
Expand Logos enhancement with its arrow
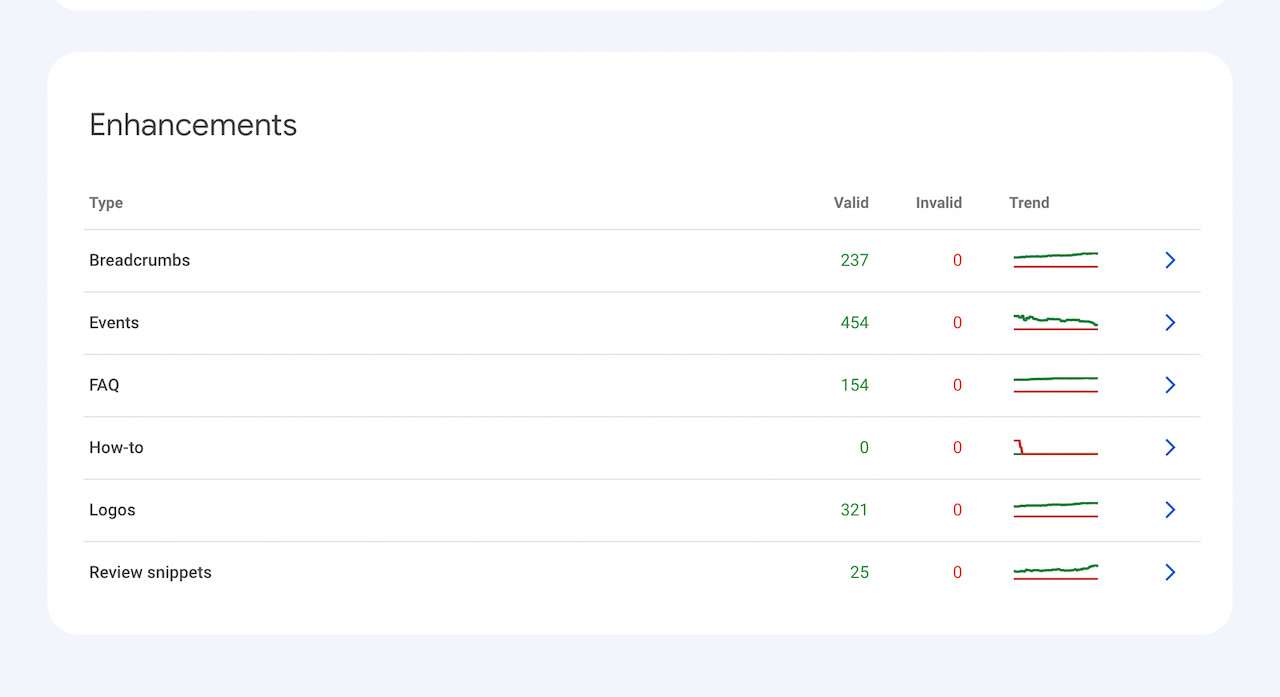[x=1170, y=510]
